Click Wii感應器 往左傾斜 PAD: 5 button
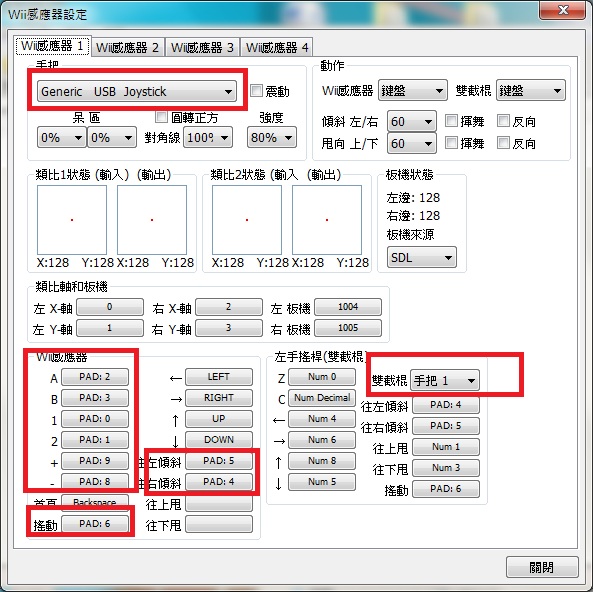 219,461
